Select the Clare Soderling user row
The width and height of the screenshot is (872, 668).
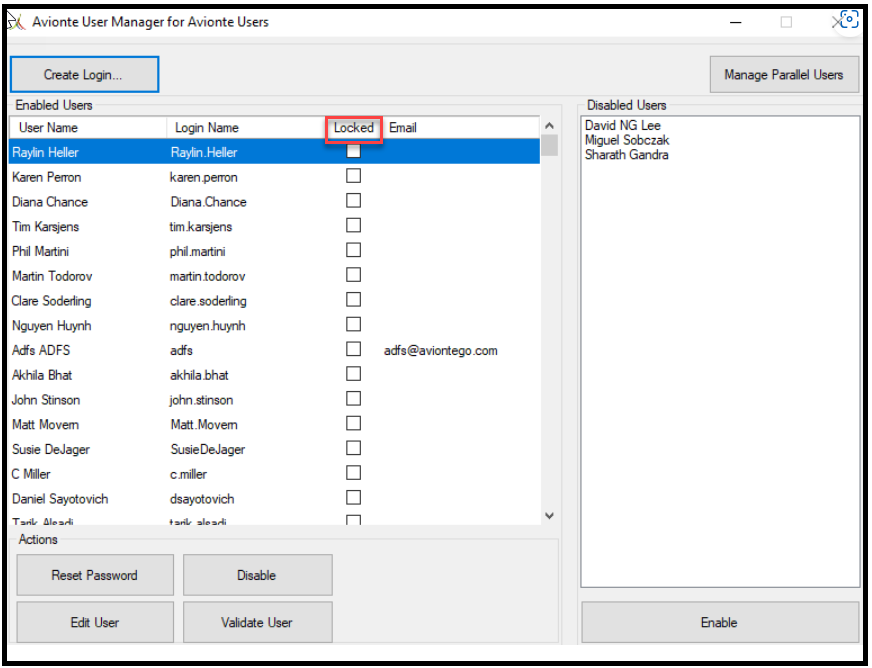coord(274,300)
